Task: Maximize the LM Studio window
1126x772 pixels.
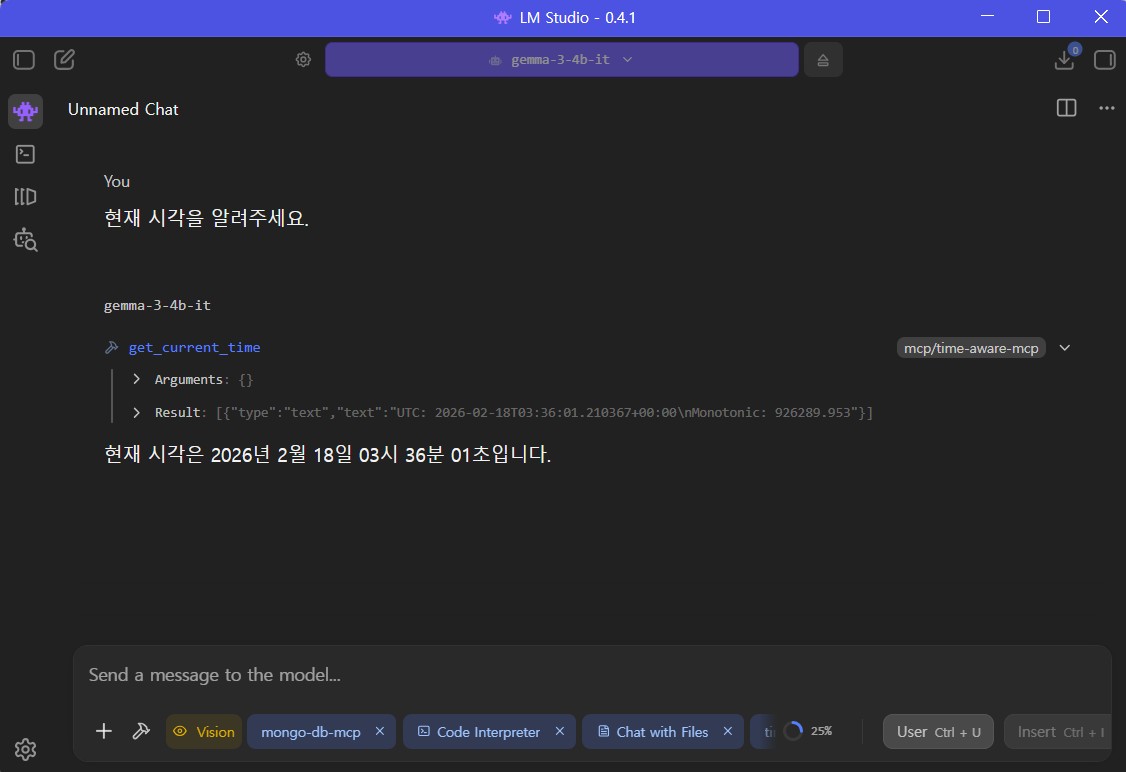Action: coord(1043,17)
